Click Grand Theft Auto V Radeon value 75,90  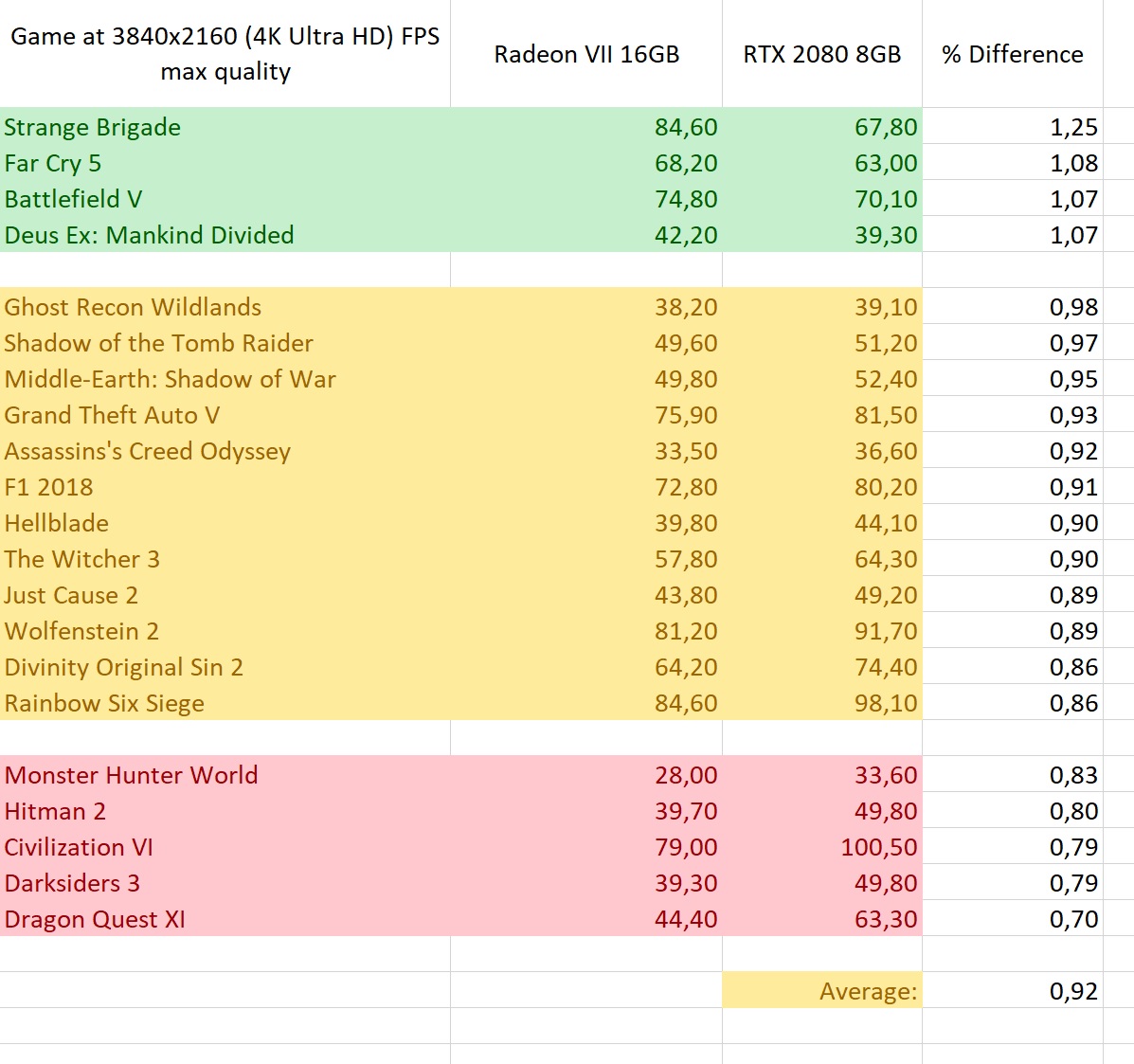tap(586, 414)
